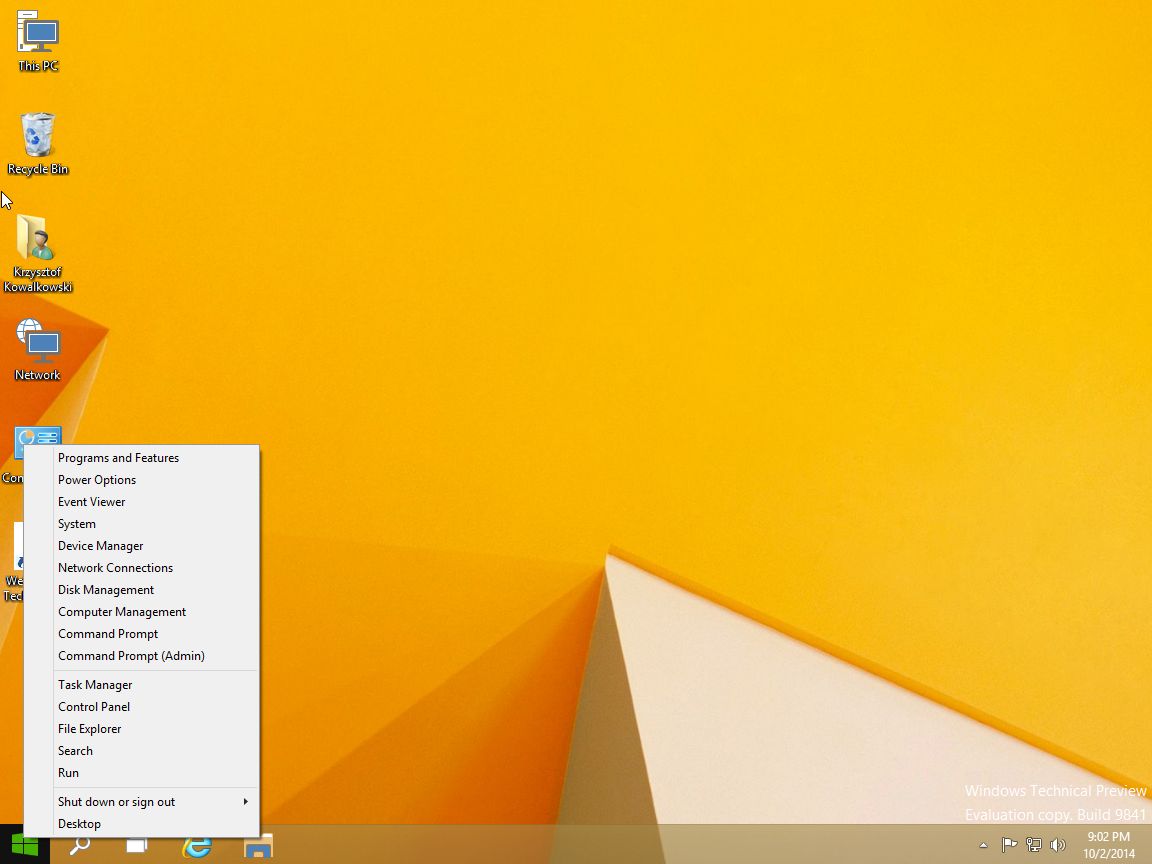This screenshot has width=1152, height=864.
Task: Show hidden tray icons arrow
Action: (x=983, y=846)
